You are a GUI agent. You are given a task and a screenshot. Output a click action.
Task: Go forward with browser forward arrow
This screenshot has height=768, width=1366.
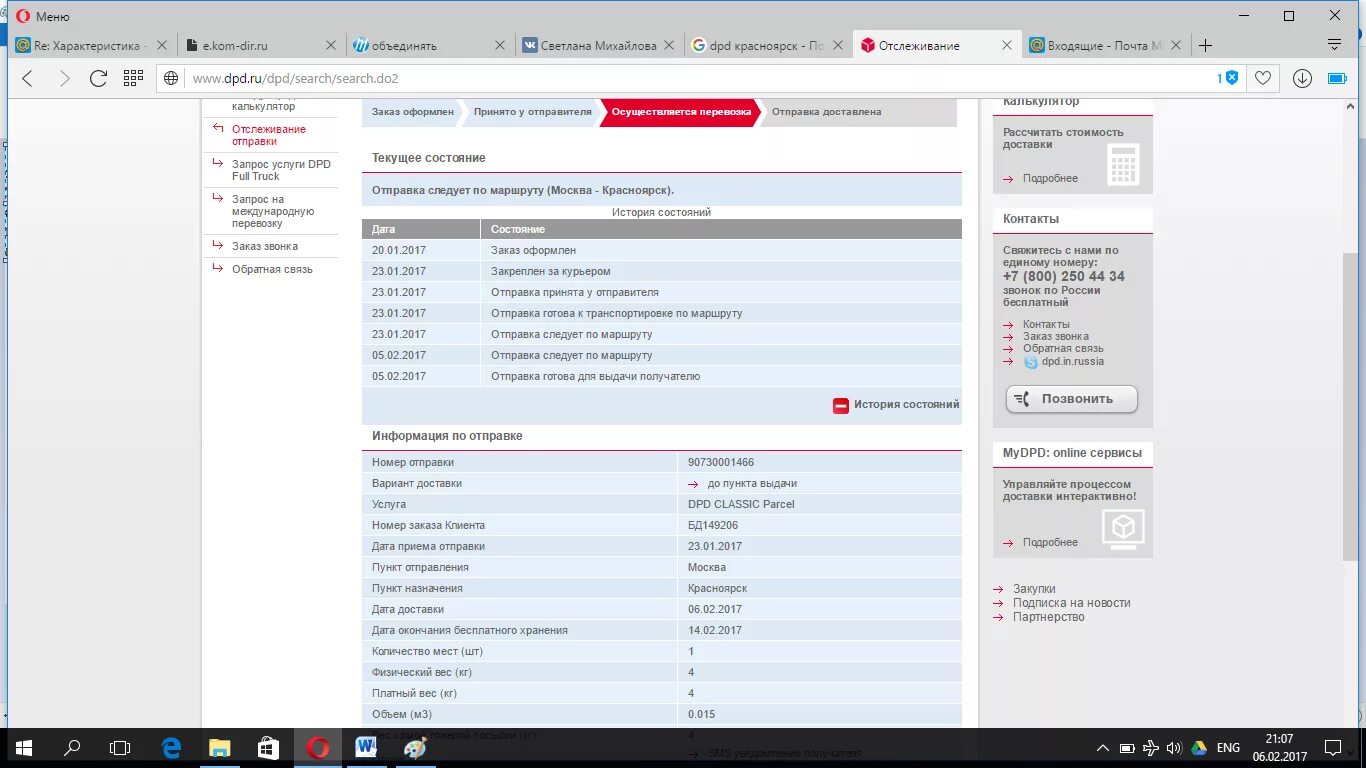tap(64, 78)
